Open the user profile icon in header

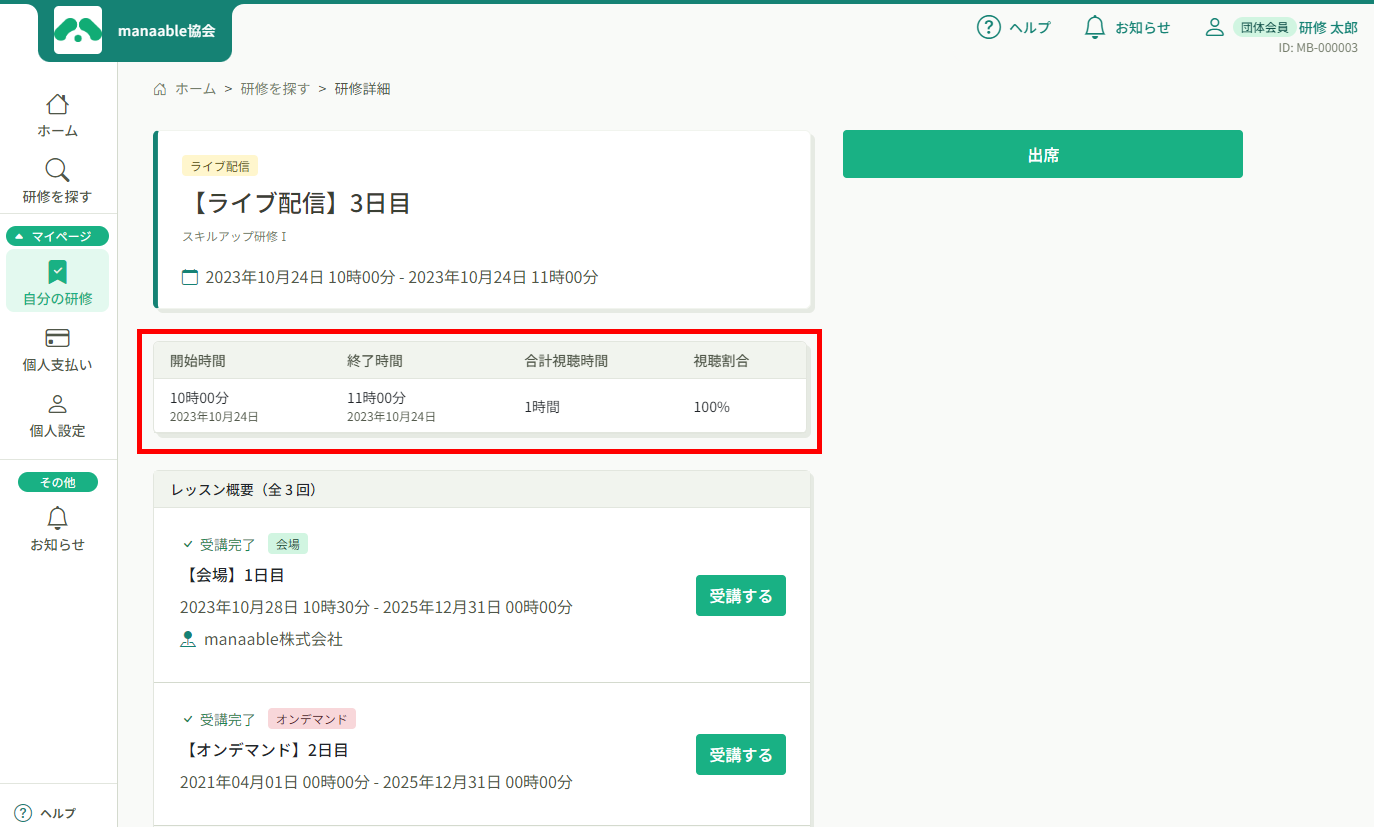1214,27
